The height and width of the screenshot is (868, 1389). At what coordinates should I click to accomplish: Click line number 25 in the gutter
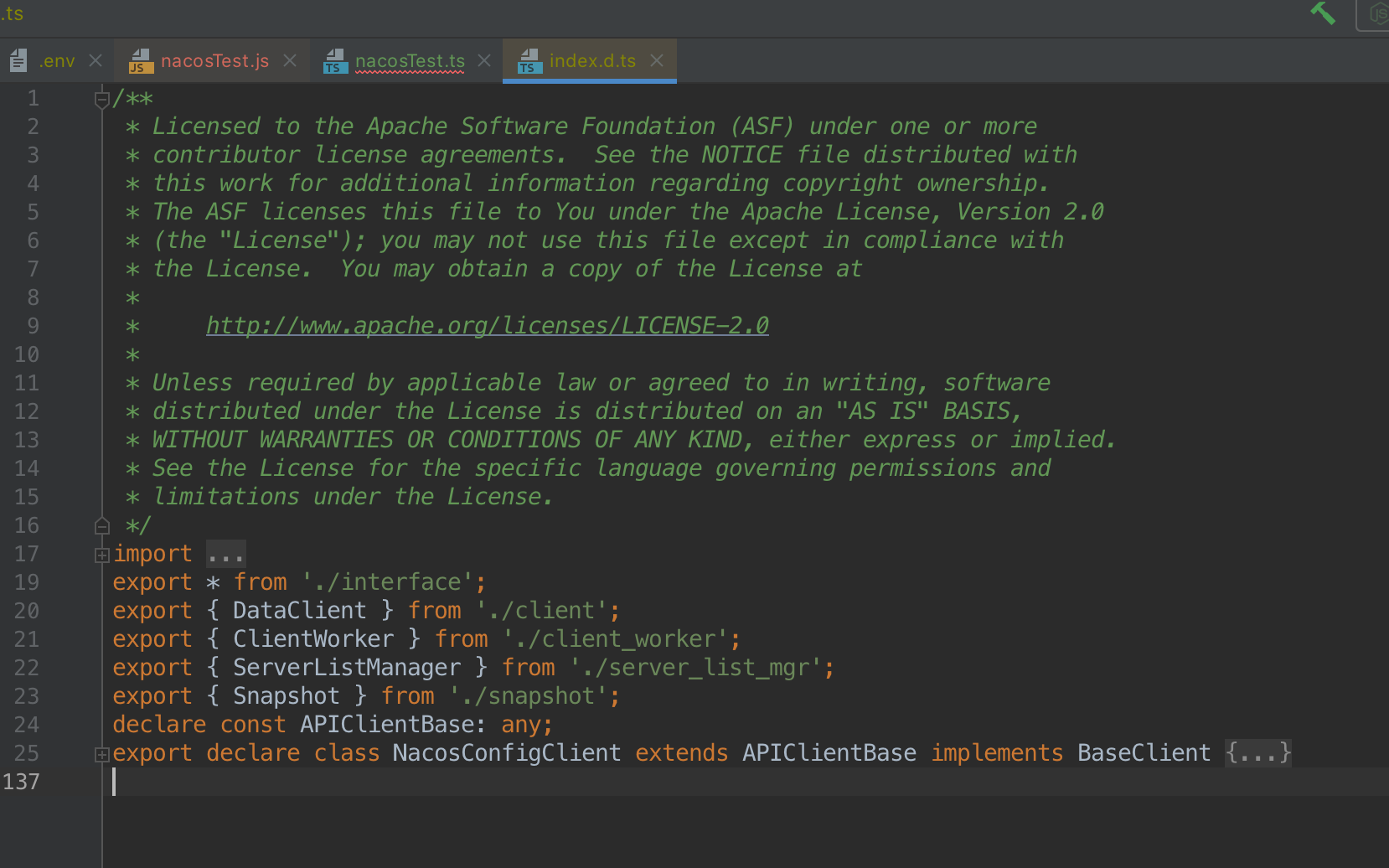[27, 753]
